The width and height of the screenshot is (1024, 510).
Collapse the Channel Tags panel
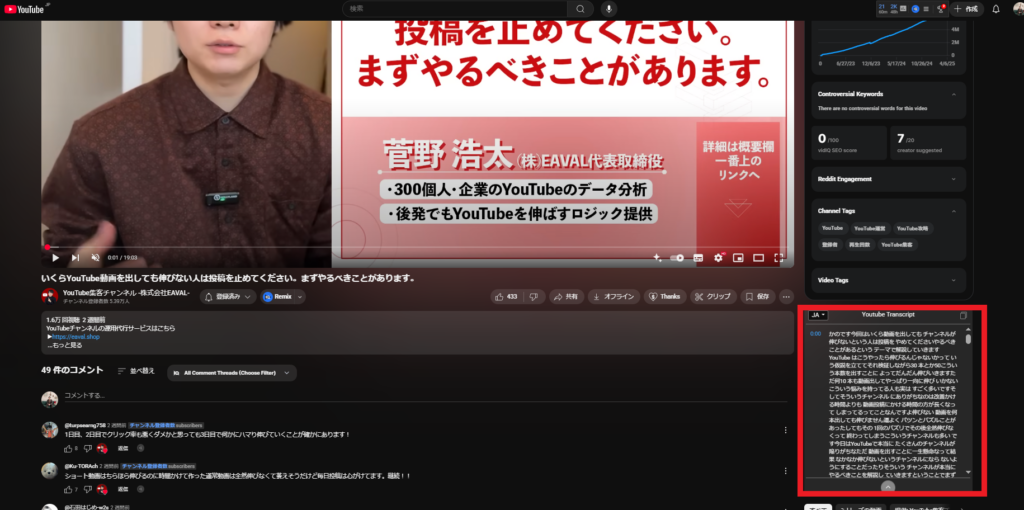pyautogui.click(x=953, y=211)
